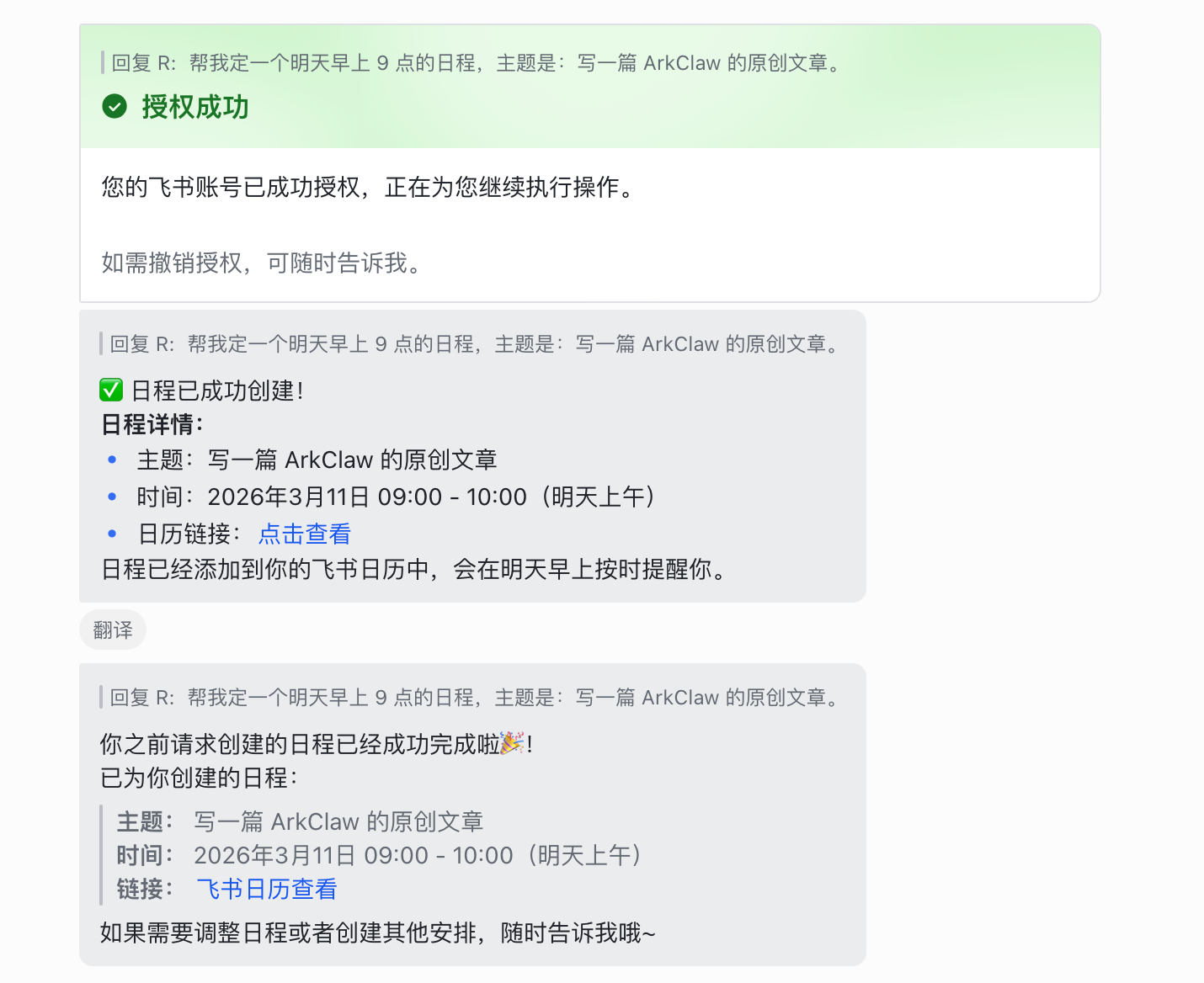This screenshot has width=1204, height=983.
Task: Click the blue bullet dot before 日历链接
Action: click(x=112, y=534)
